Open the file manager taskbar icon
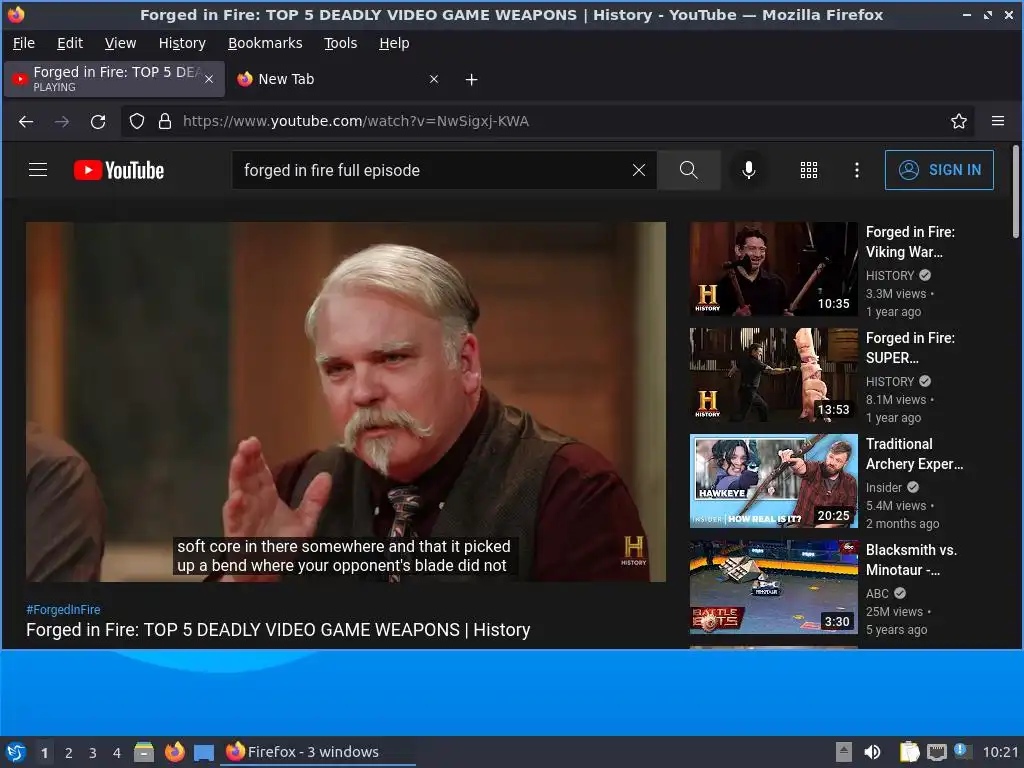Screen dimensions: 1024x768 (144, 752)
